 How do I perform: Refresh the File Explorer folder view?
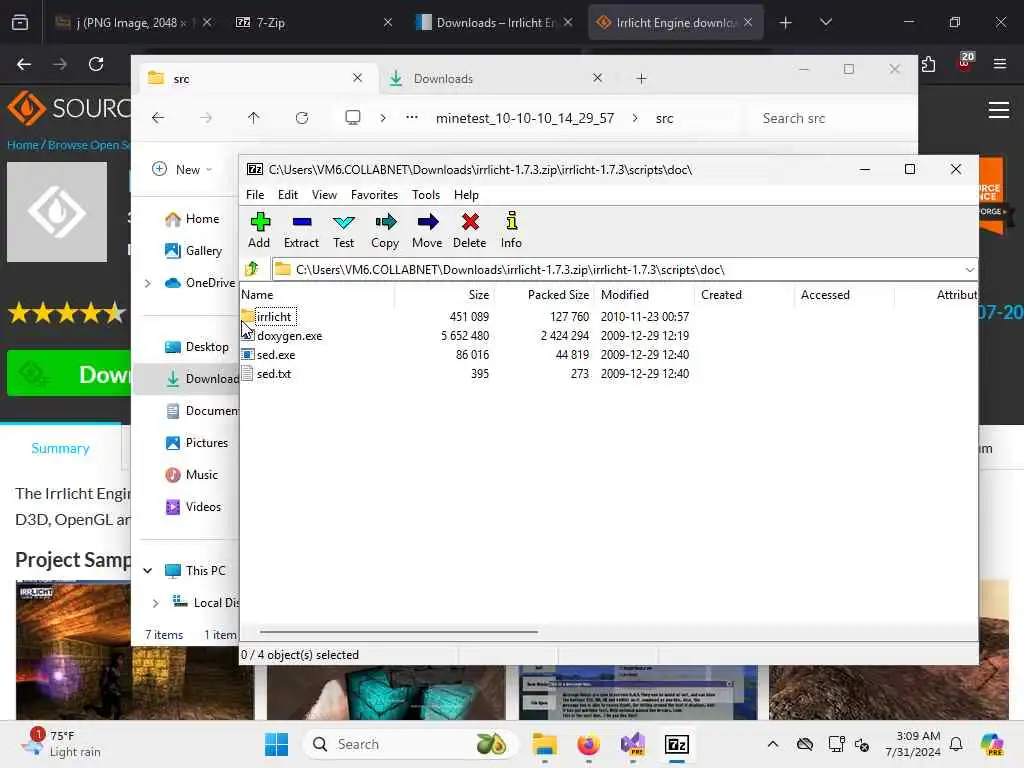point(302,118)
